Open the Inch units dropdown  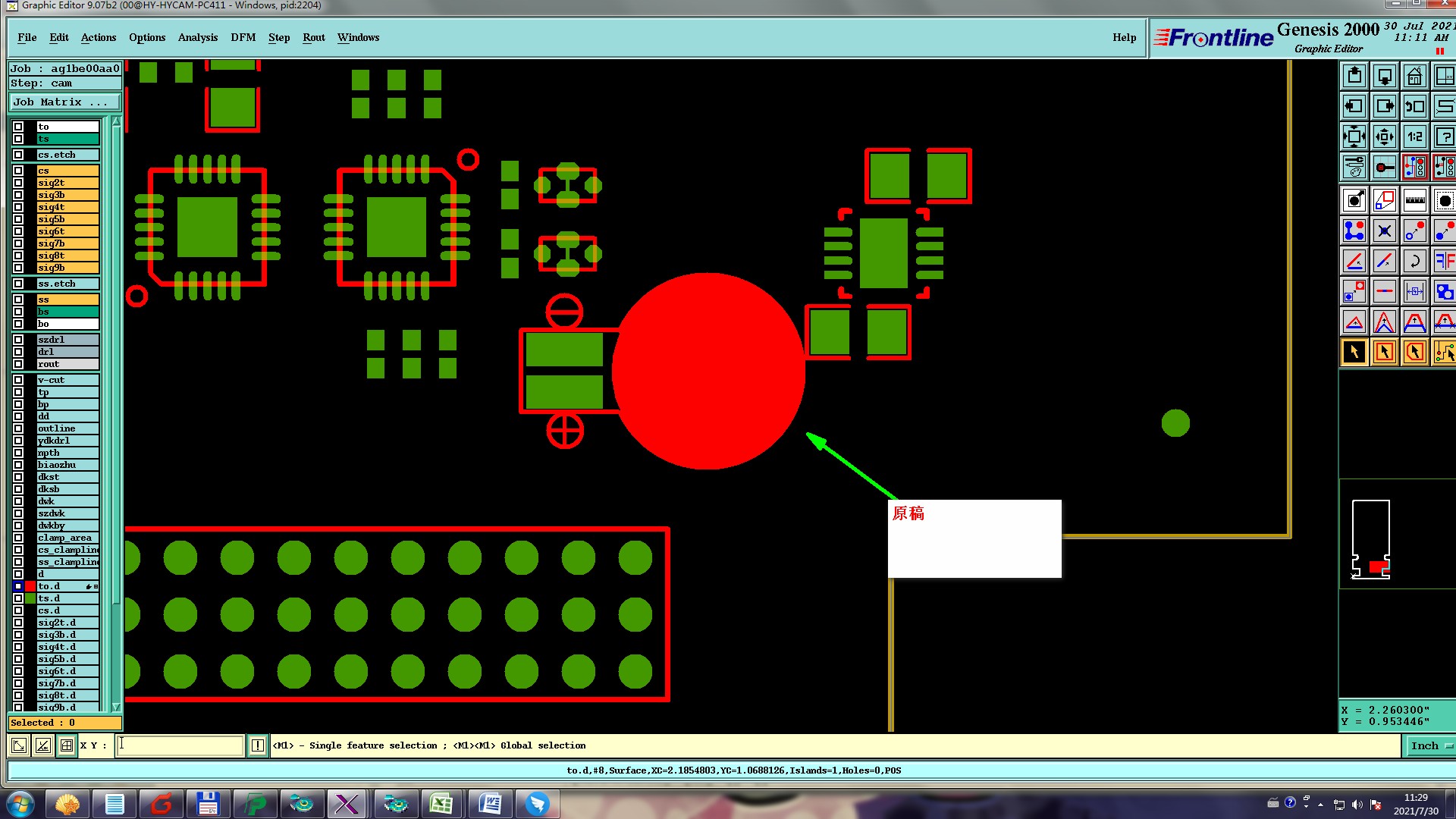pyautogui.click(x=1430, y=745)
